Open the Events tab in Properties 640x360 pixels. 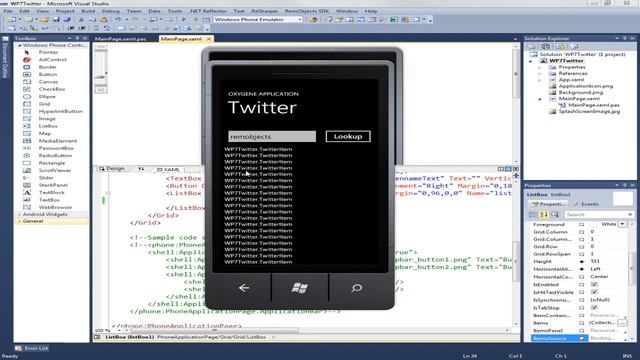point(587,204)
